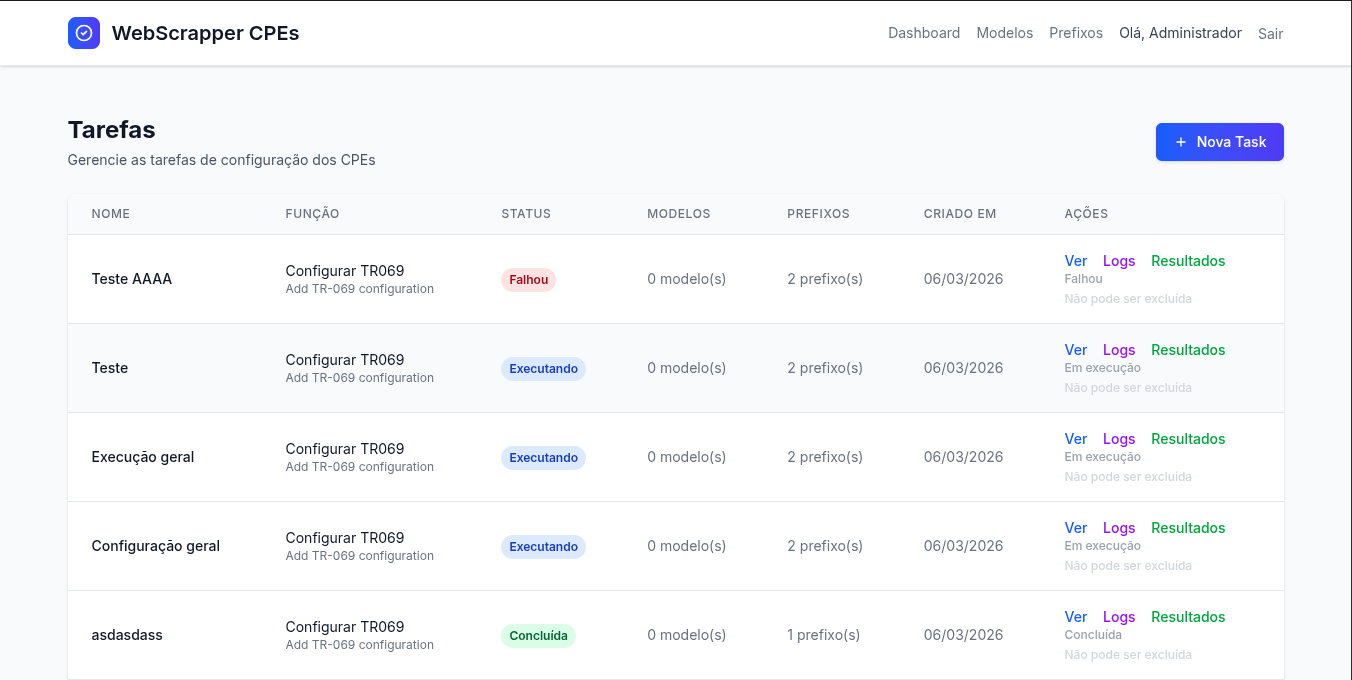Log out using Sair link

click(x=1270, y=34)
